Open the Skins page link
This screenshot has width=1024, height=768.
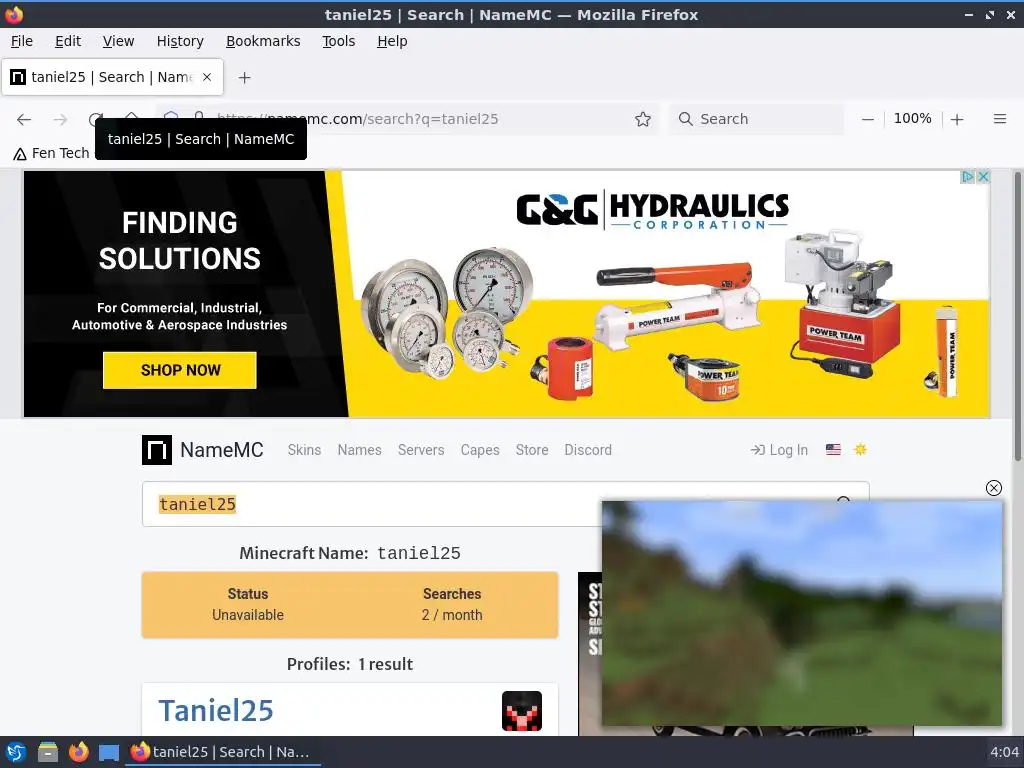coord(304,450)
